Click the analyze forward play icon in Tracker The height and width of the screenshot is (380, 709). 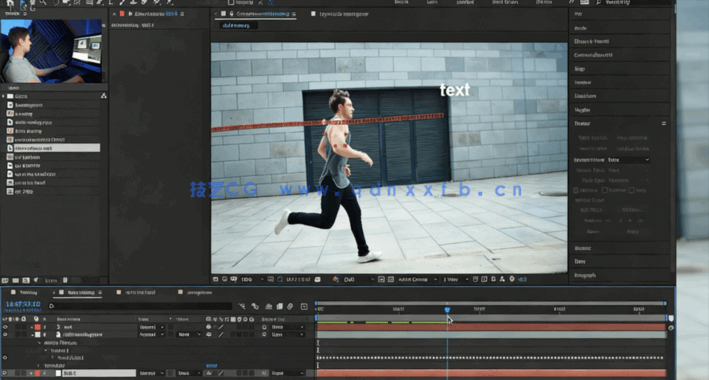point(630,221)
